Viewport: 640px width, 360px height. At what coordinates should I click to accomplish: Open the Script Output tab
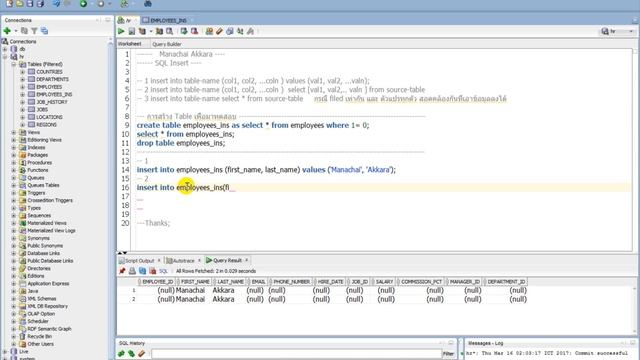(139, 260)
